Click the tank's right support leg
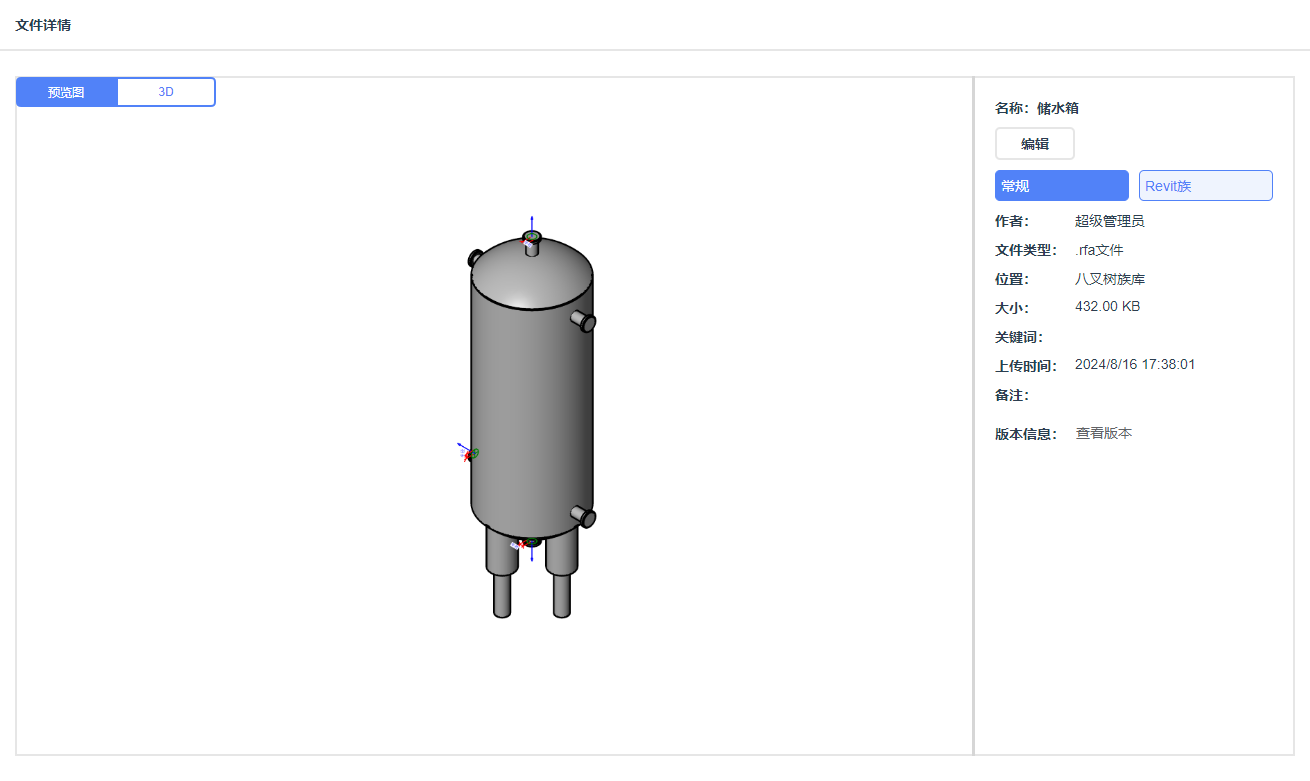 pyautogui.click(x=561, y=580)
